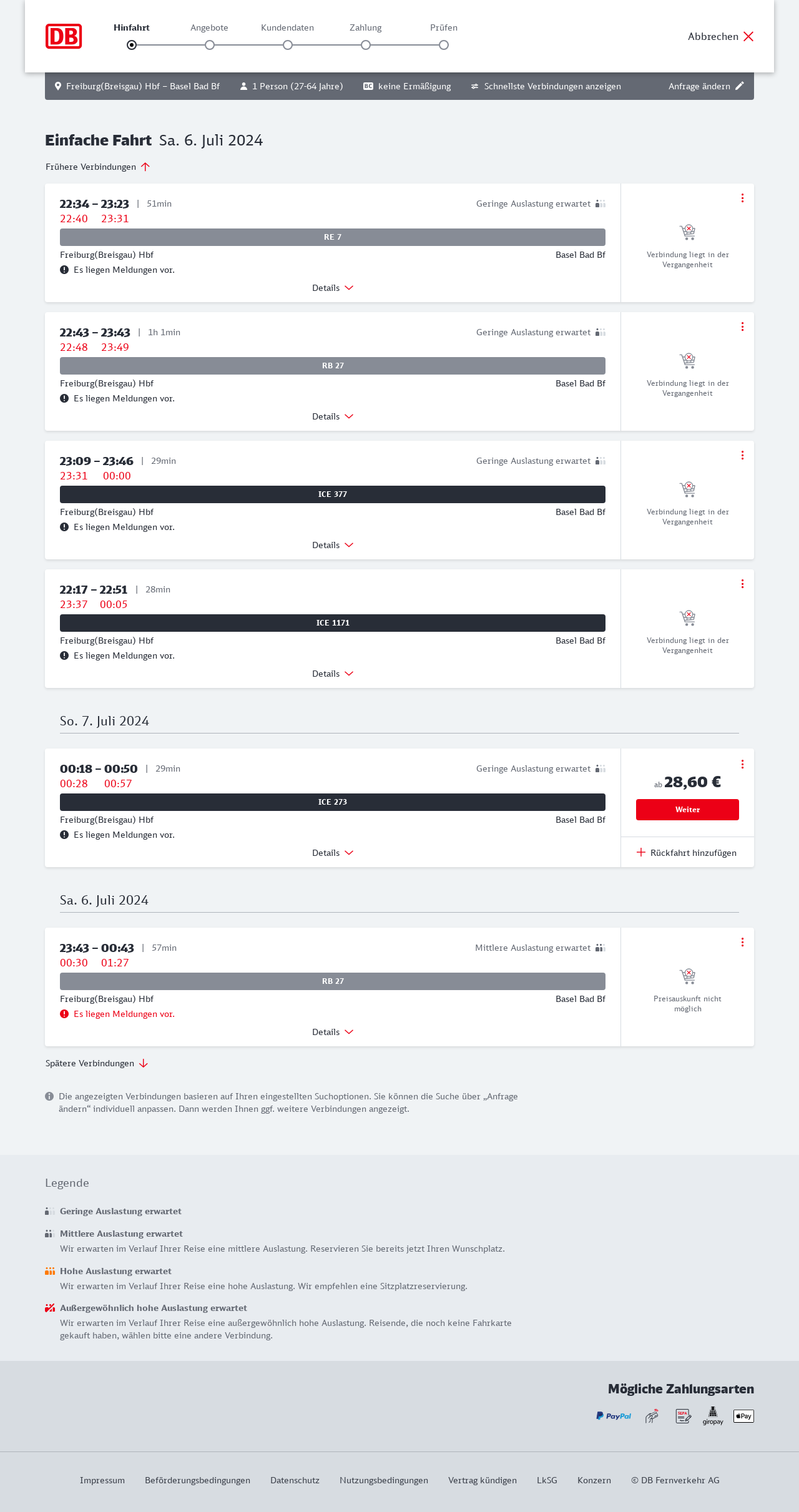Click Rückfahrt hinzufügen link
The height and width of the screenshot is (1512, 799).
pyautogui.click(x=687, y=853)
